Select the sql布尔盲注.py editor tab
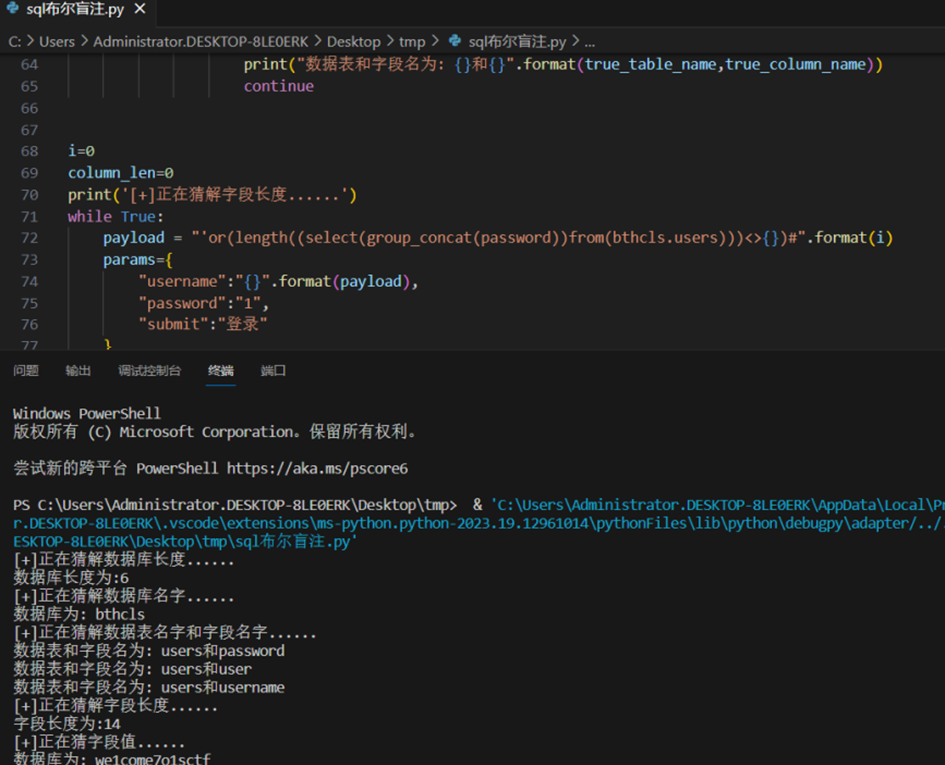 [x=78, y=10]
